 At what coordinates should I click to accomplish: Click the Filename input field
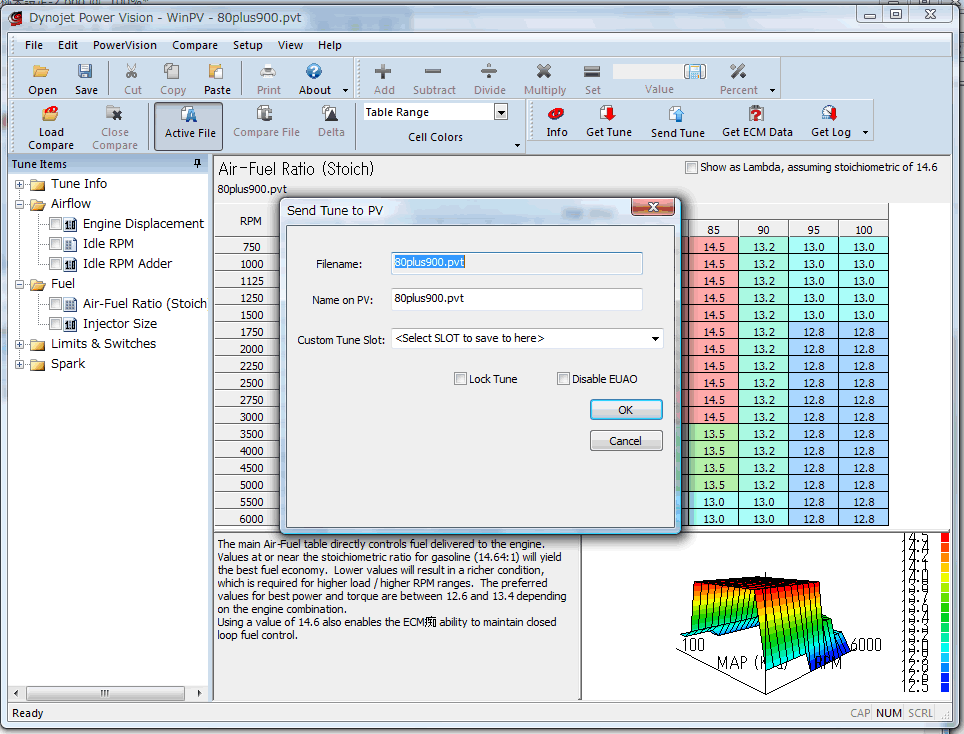click(516, 262)
